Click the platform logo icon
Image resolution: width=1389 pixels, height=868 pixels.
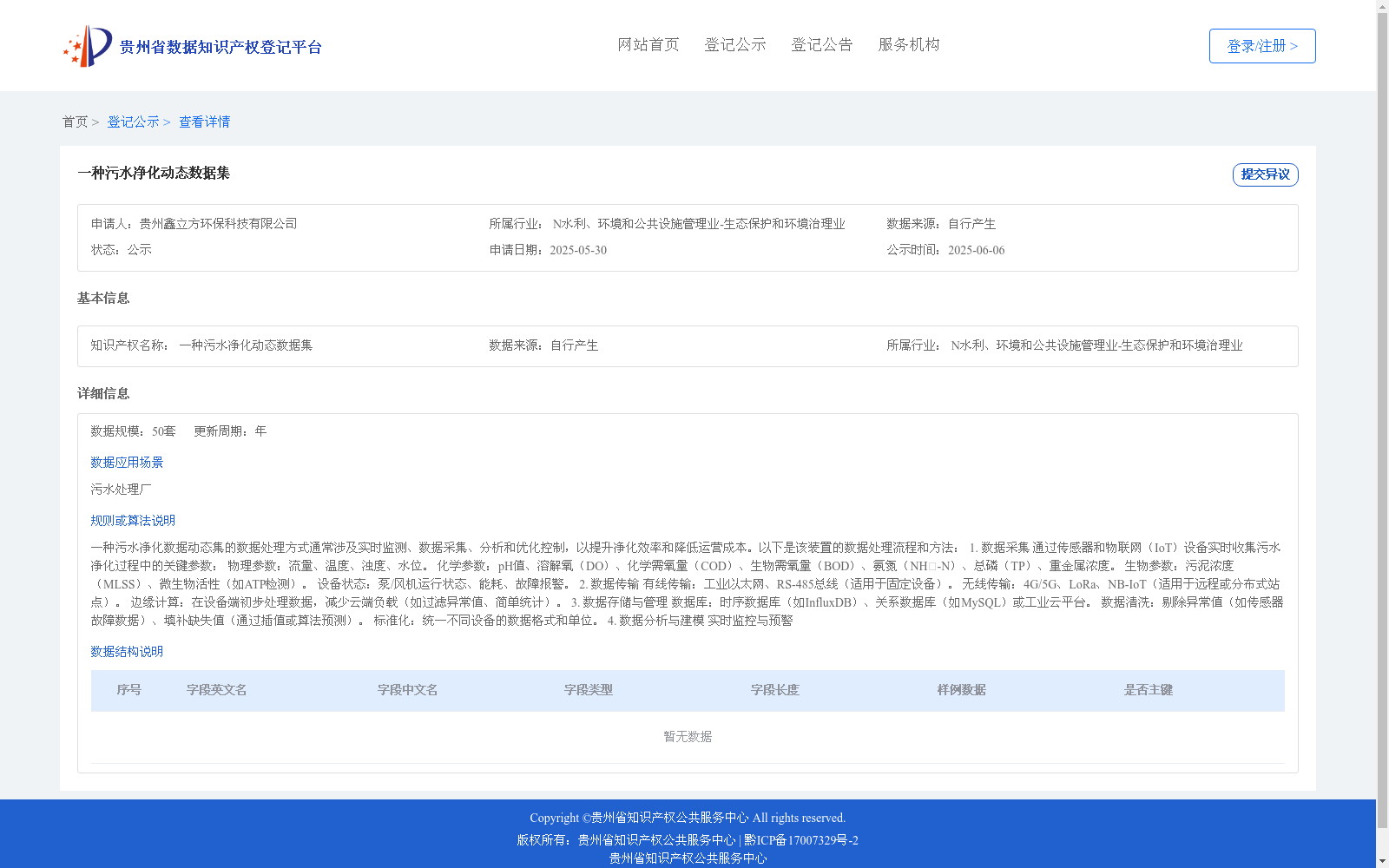(x=88, y=46)
